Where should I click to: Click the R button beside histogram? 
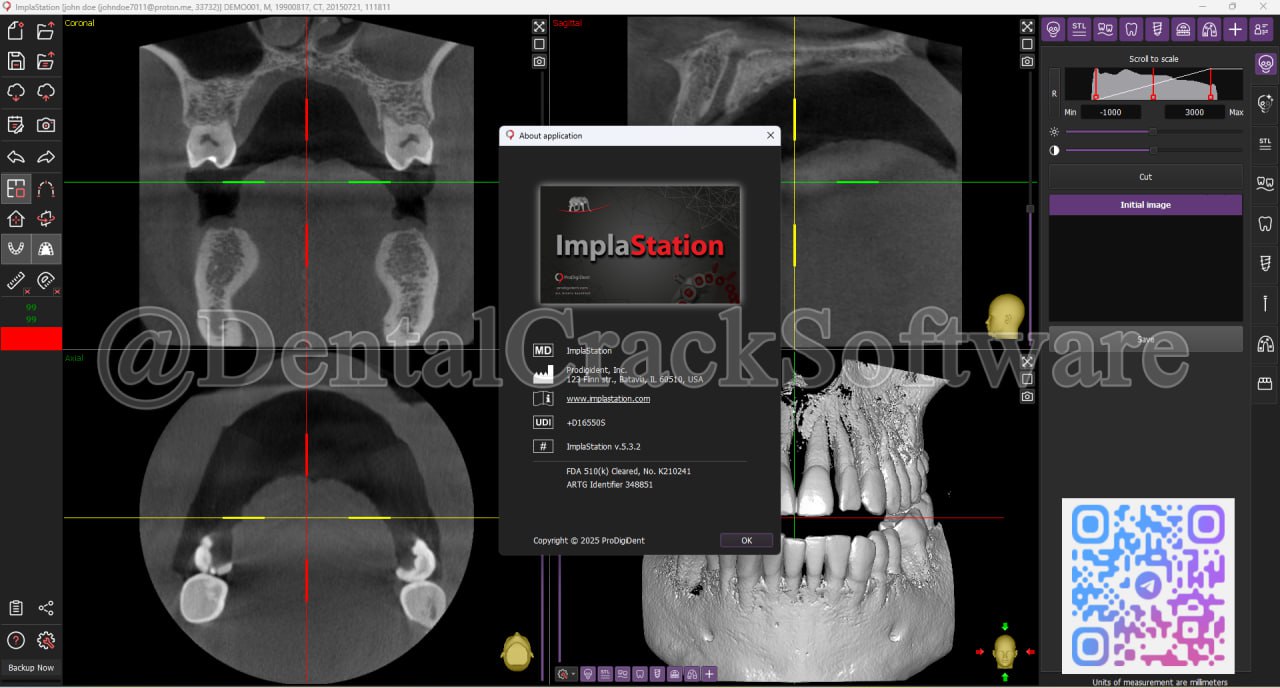coord(1054,94)
